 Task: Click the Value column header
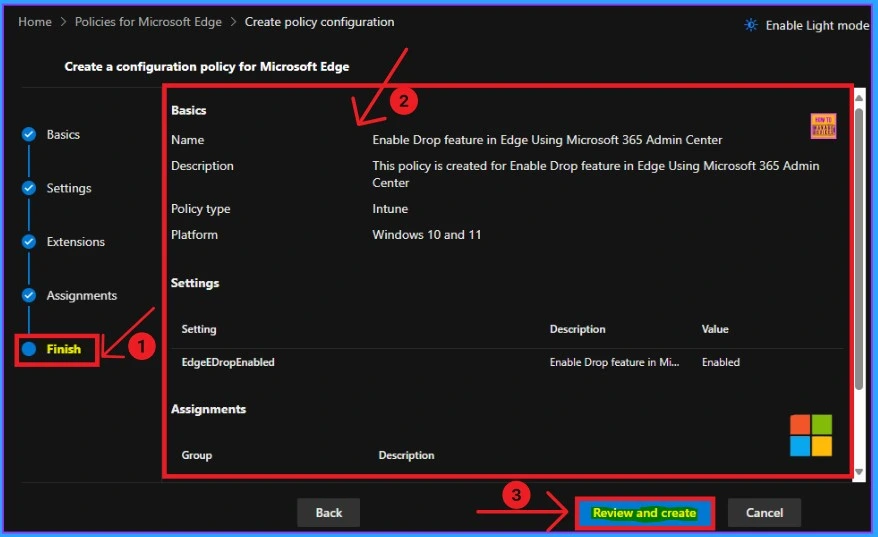coord(715,329)
